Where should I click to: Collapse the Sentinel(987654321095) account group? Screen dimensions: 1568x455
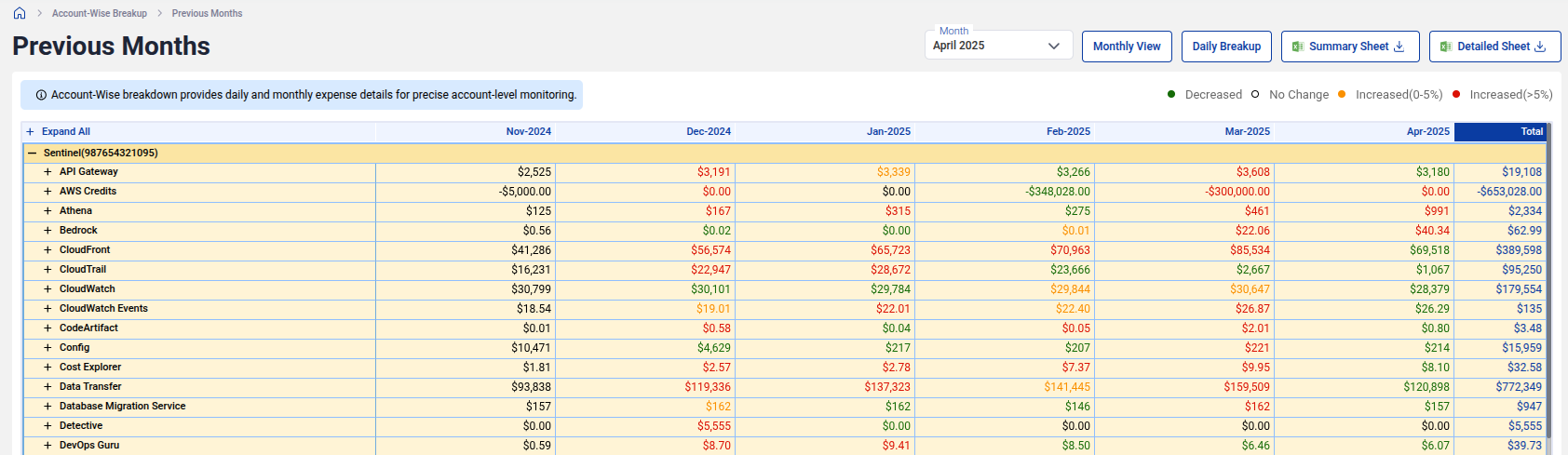tap(32, 153)
